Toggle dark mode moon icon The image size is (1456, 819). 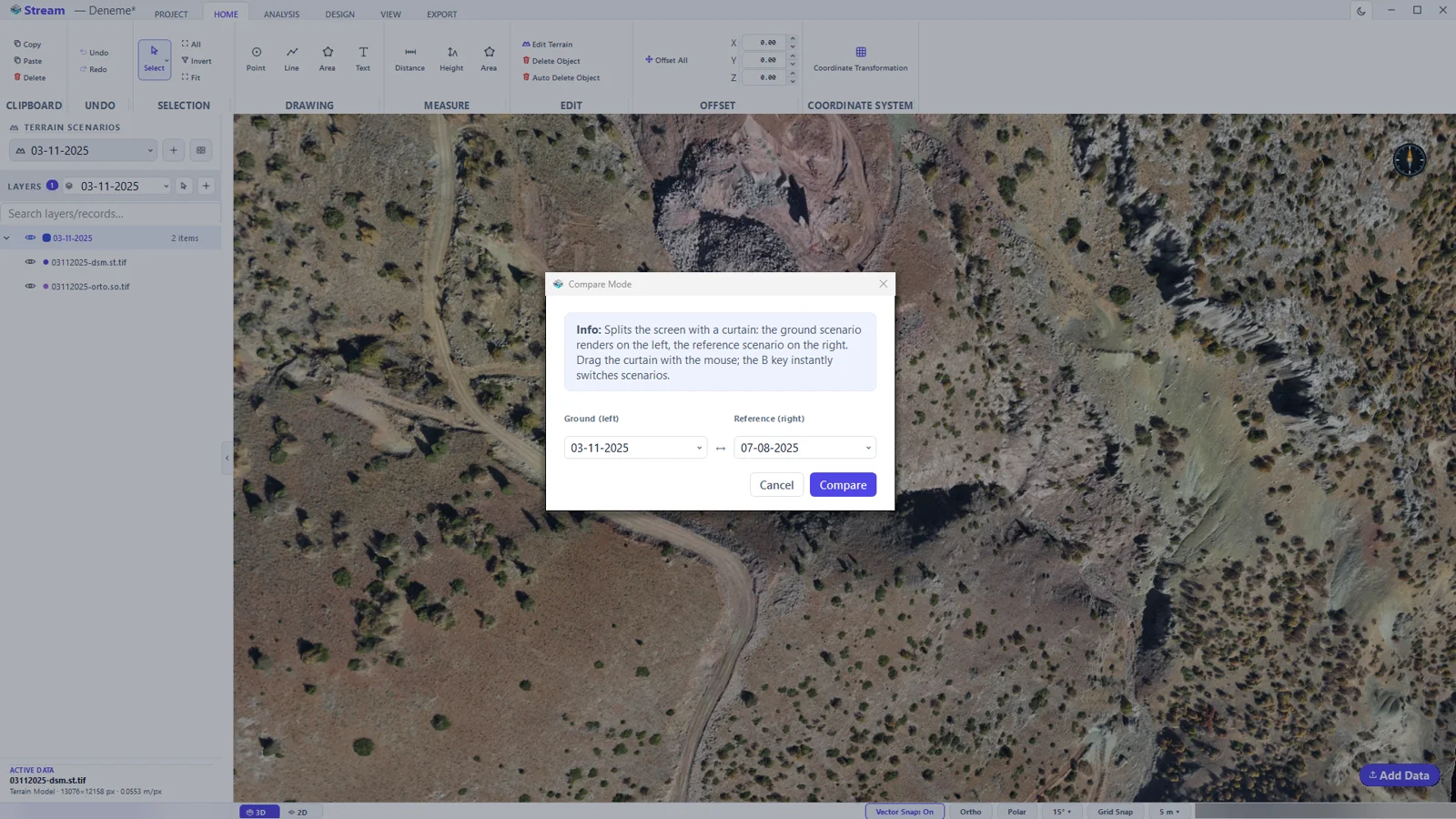1361,11
